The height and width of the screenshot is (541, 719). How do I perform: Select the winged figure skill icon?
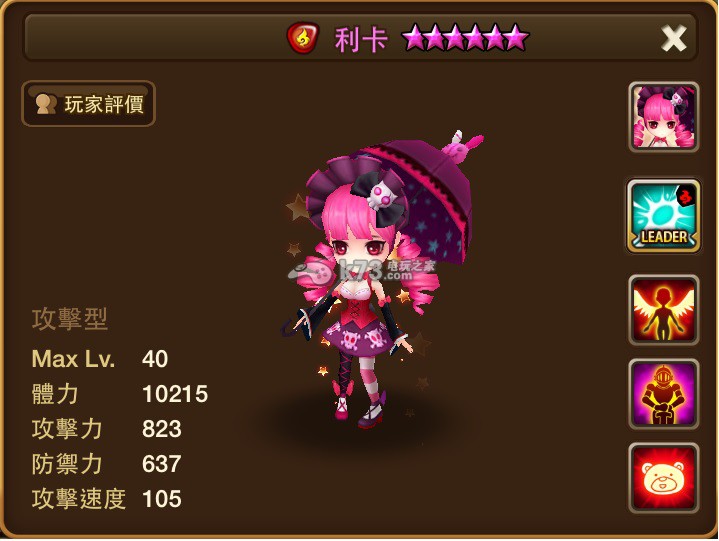point(664,310)
